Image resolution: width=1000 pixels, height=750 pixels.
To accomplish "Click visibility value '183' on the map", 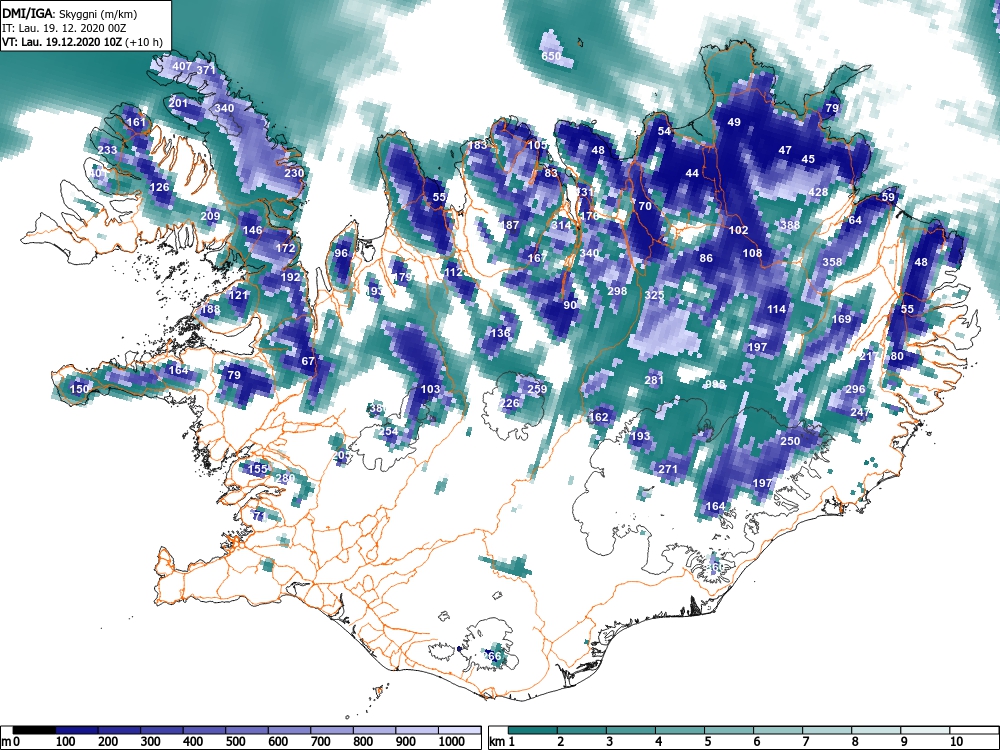I will pos(477,145).
